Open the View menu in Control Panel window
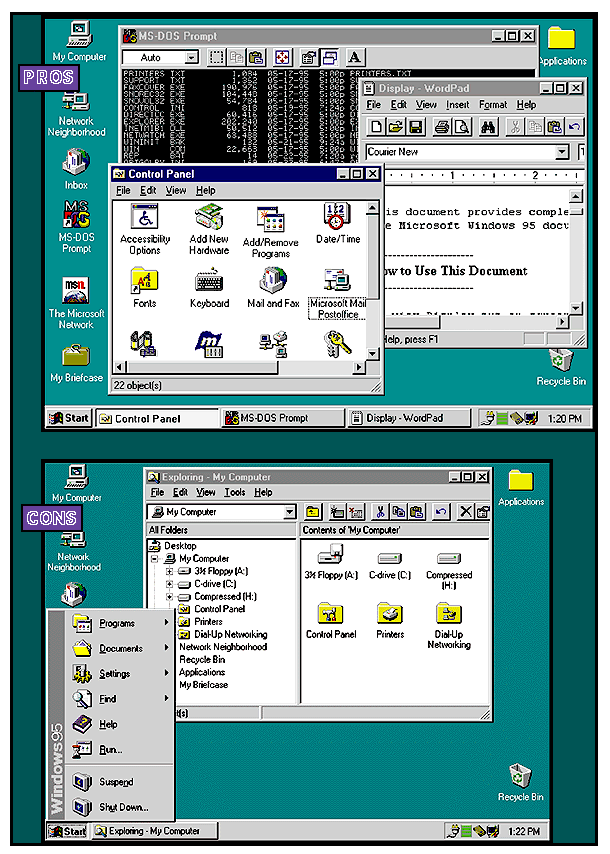The image size is (610, 854). tap(176, 191)
